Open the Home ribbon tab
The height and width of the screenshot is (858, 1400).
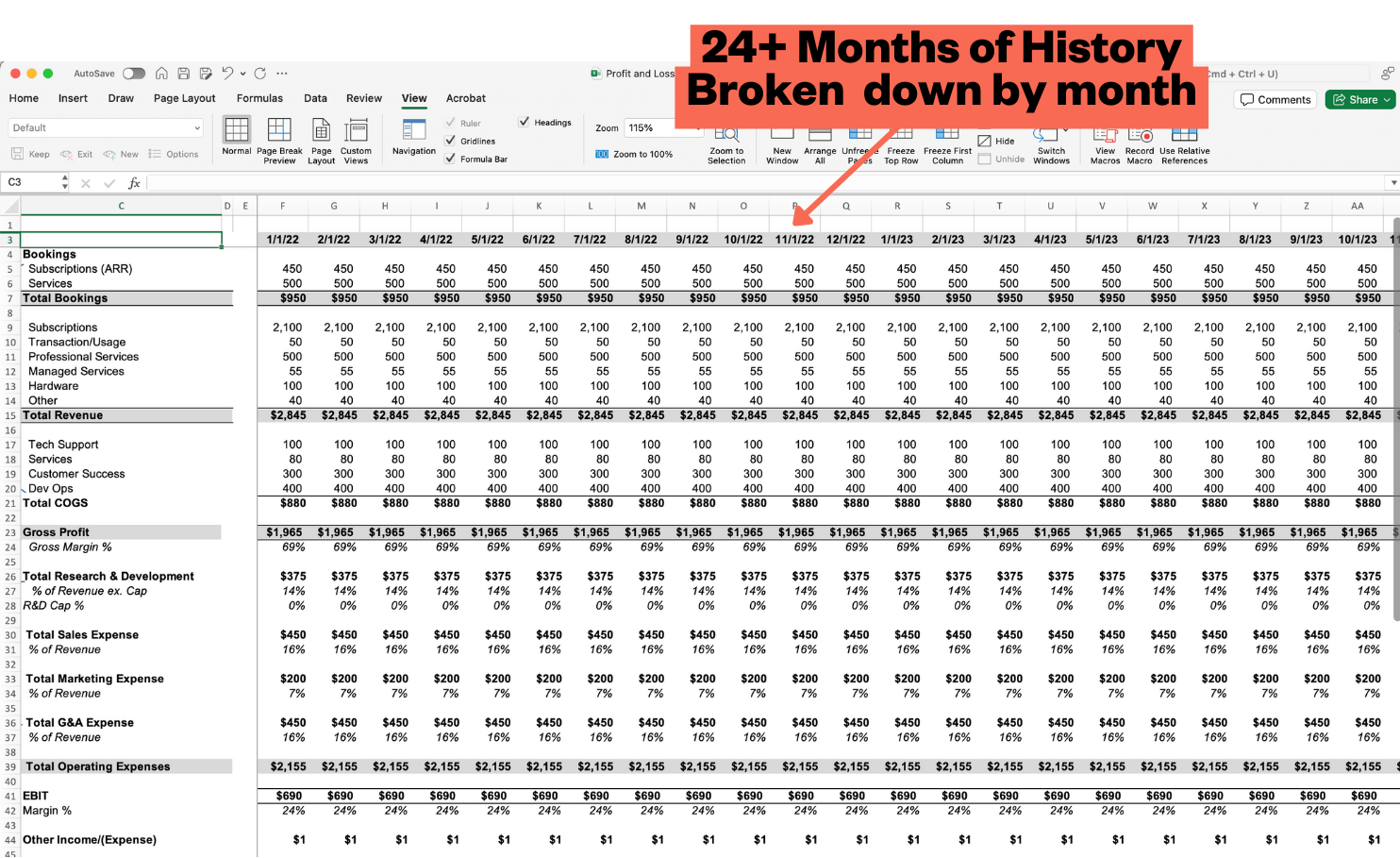coord(25,98)
